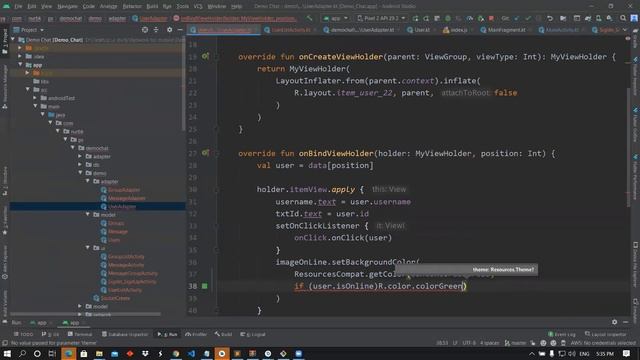This screenshot has width=640, height=360.
Task: Expand the androidTest folder
Action: coord(35,98)
